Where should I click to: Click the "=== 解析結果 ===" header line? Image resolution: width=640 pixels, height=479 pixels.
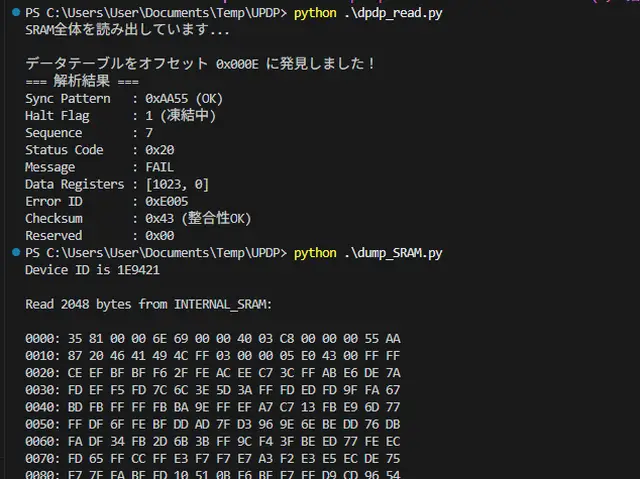point(82,81)
